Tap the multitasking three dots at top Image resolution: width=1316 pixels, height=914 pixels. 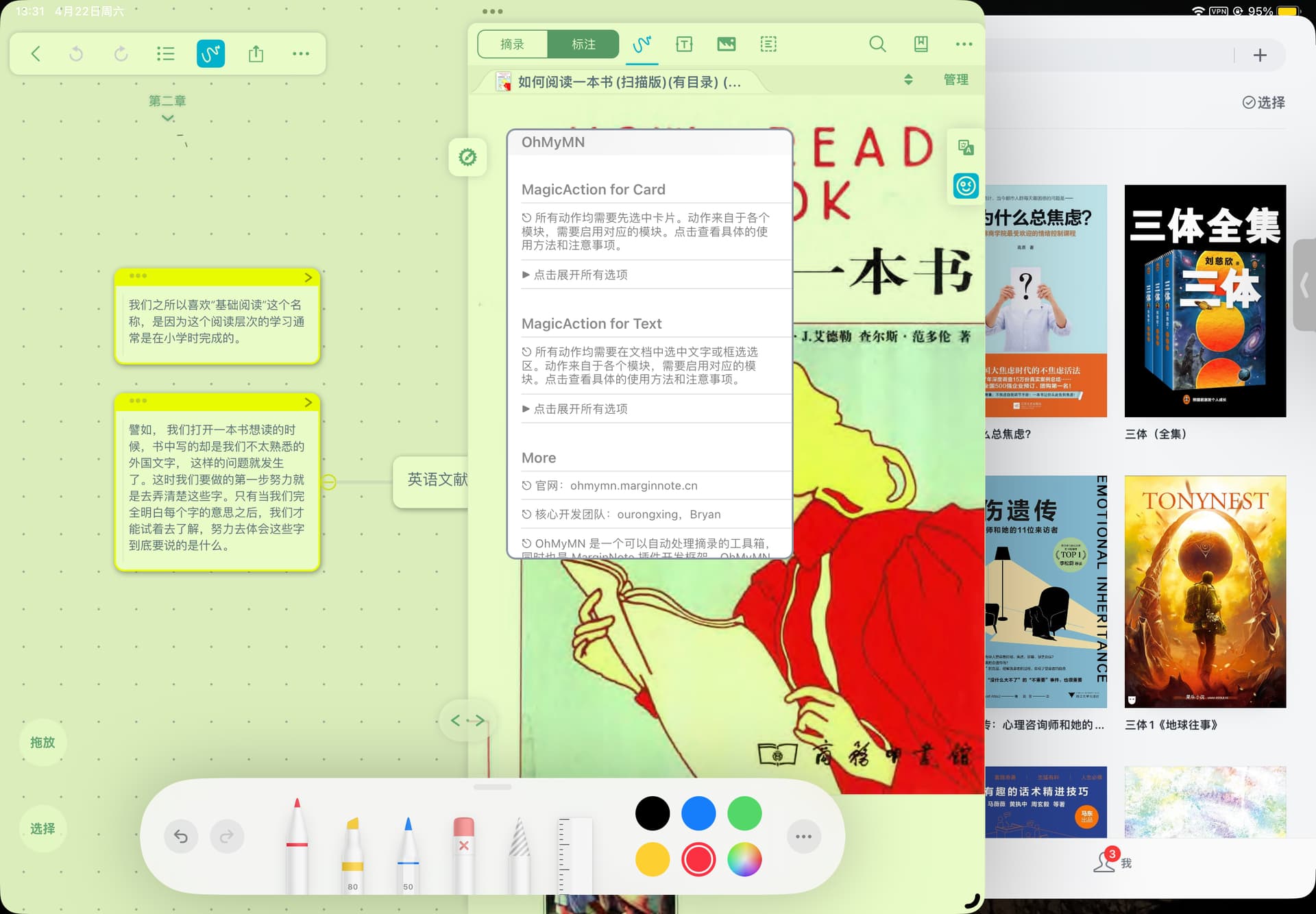click(x=492, y=12)
